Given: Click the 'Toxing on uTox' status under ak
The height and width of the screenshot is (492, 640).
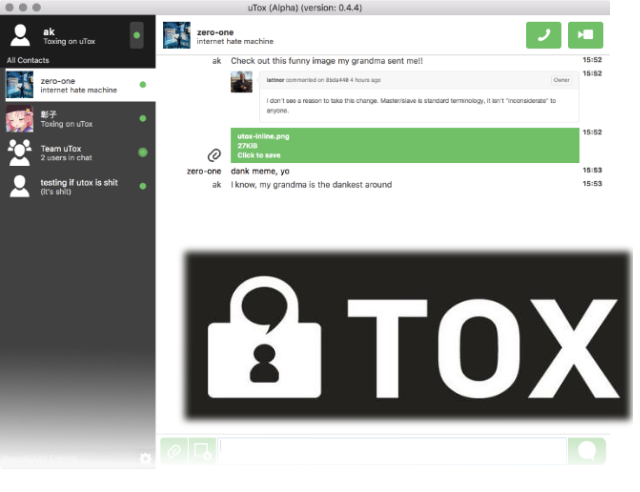Looking at the screenshot, I should (x=69, y=41).
